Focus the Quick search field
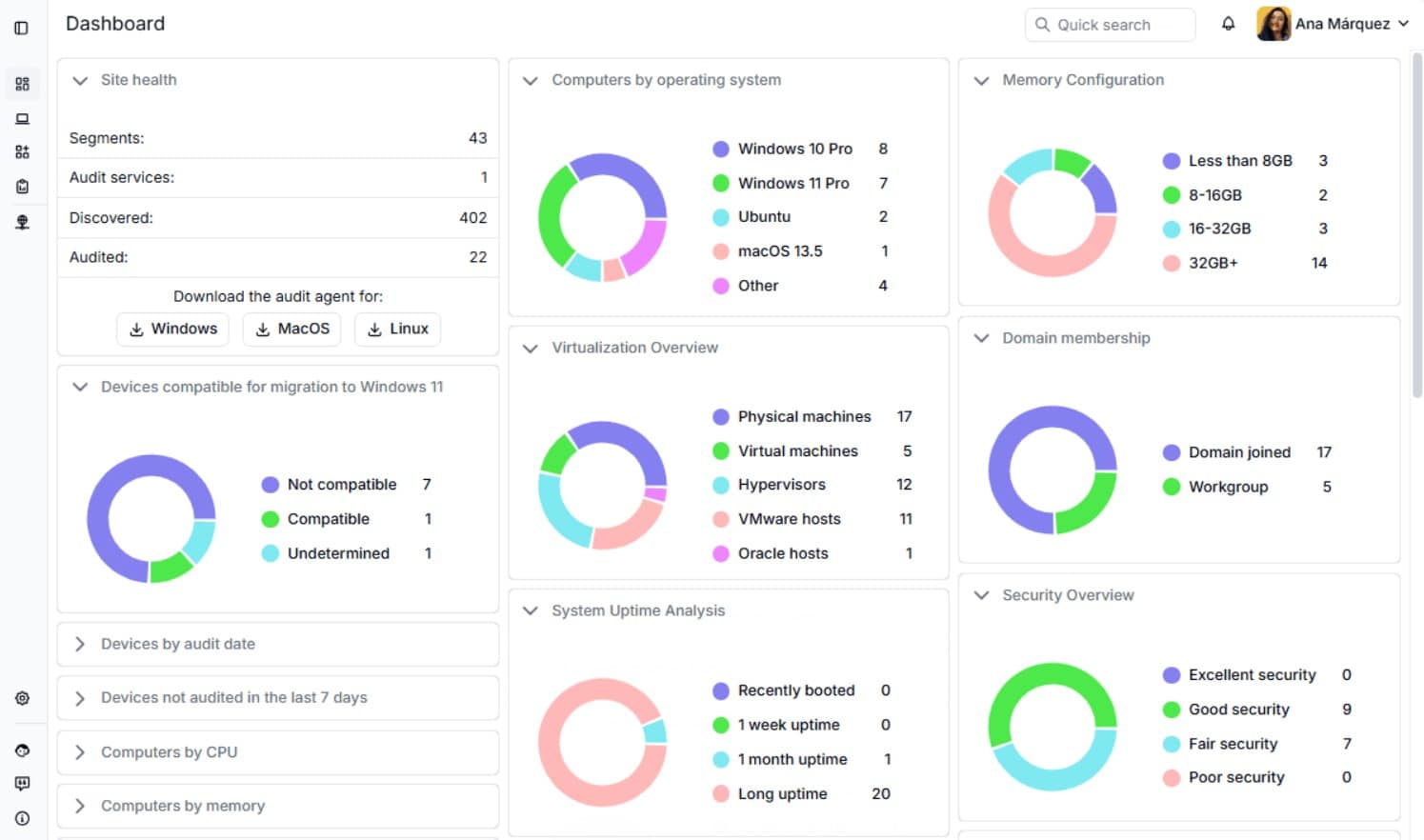This screenshot has width=1424, height=840. tap(1110, 25)
